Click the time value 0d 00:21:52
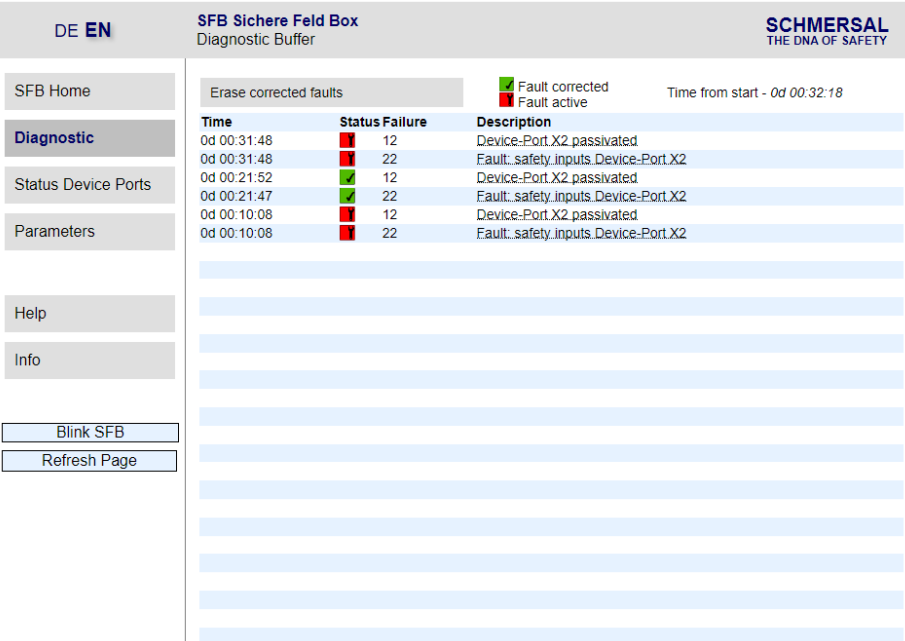The height and width of the screenshot is (641, 905). pos(236,177)
